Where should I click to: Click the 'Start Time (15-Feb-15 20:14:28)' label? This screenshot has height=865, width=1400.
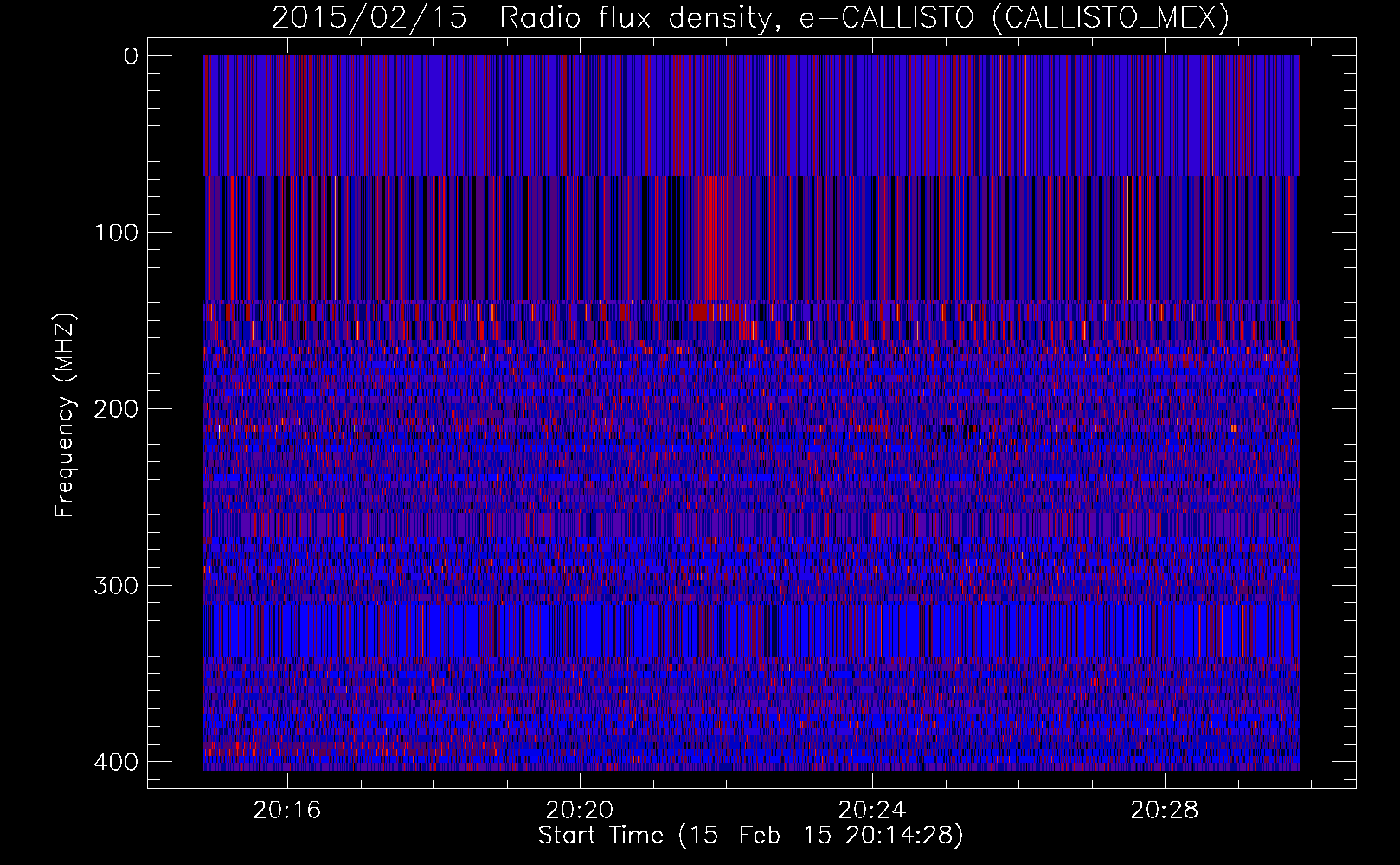click(750, 836)
